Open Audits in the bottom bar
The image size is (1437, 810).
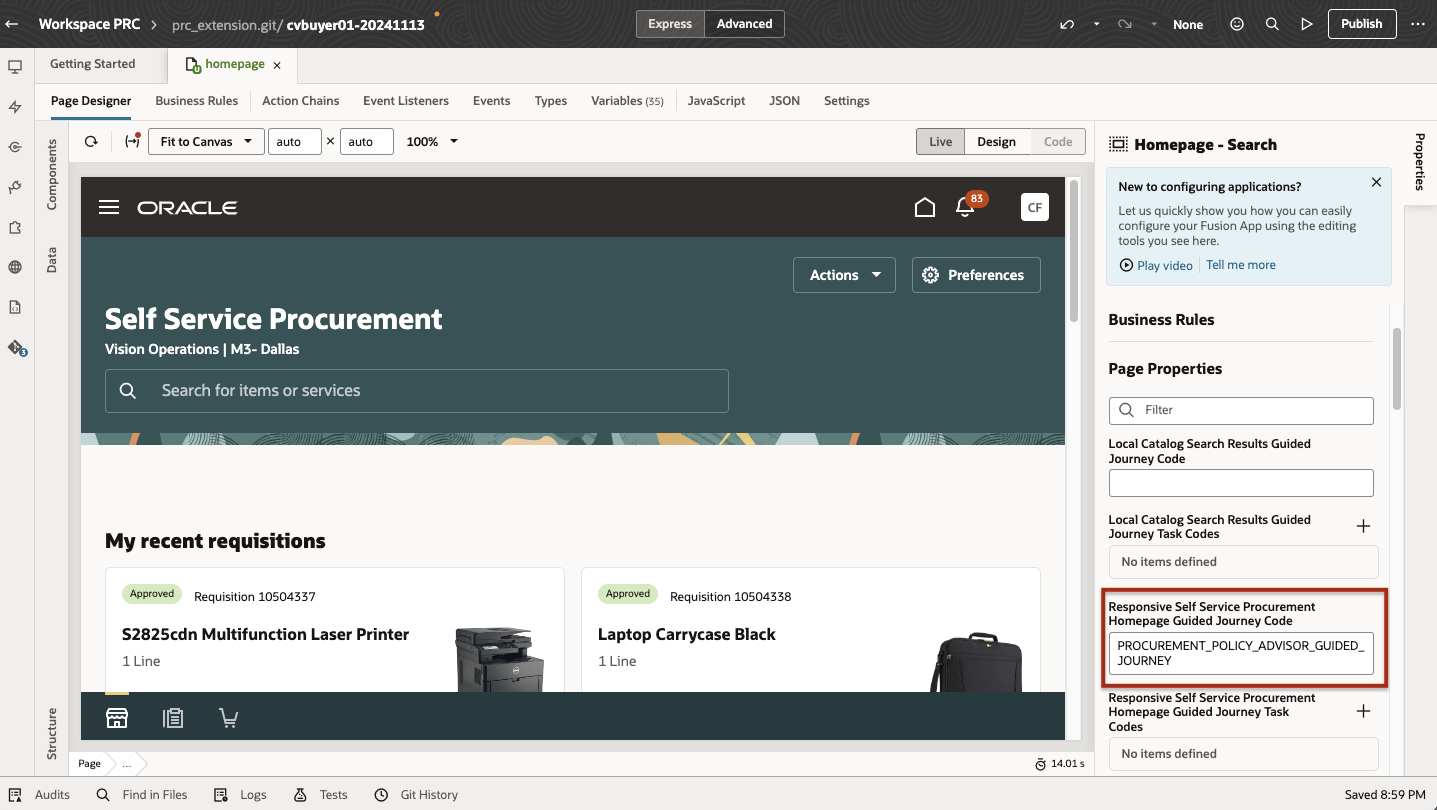pos(40,795)
